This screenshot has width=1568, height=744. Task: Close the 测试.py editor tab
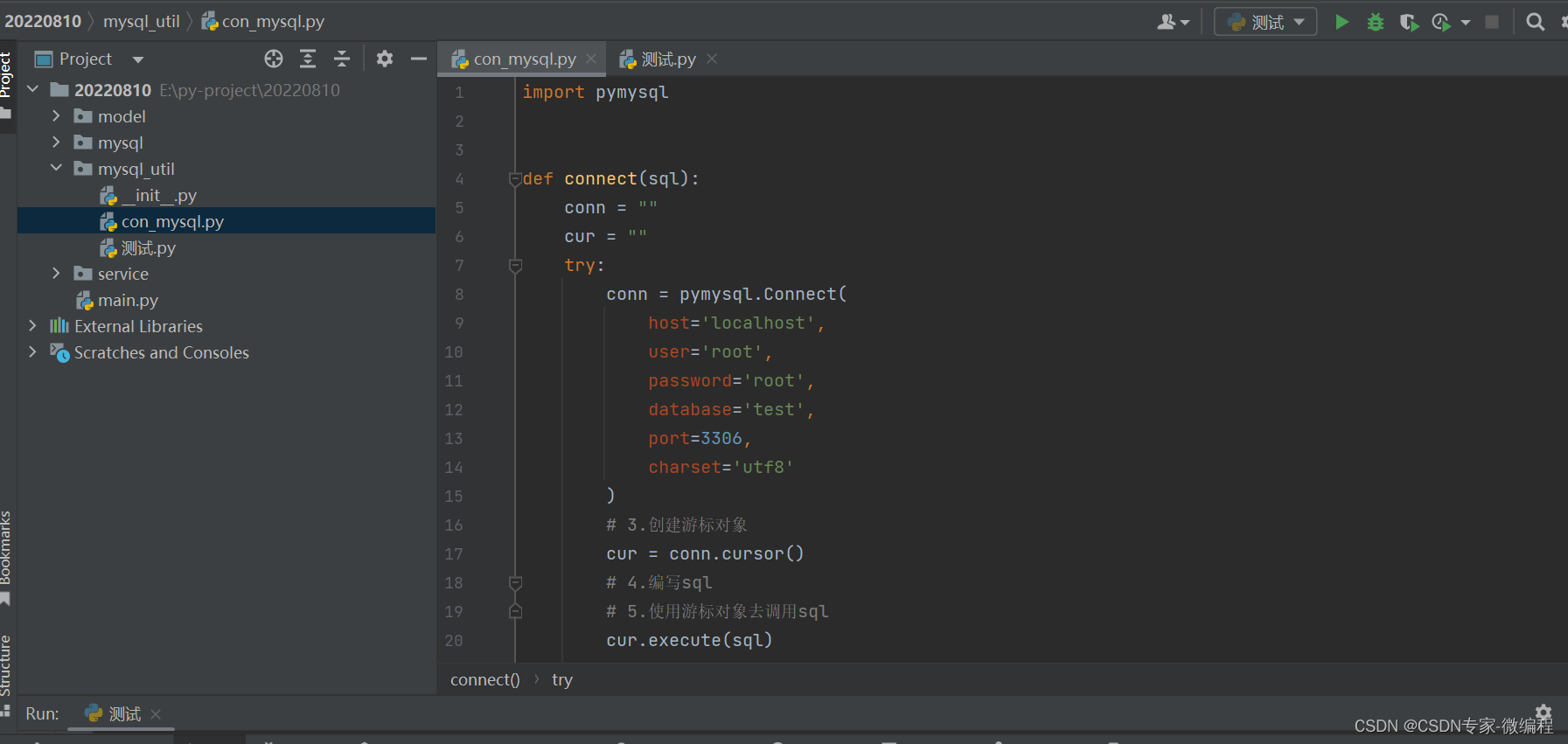point(712,59)
